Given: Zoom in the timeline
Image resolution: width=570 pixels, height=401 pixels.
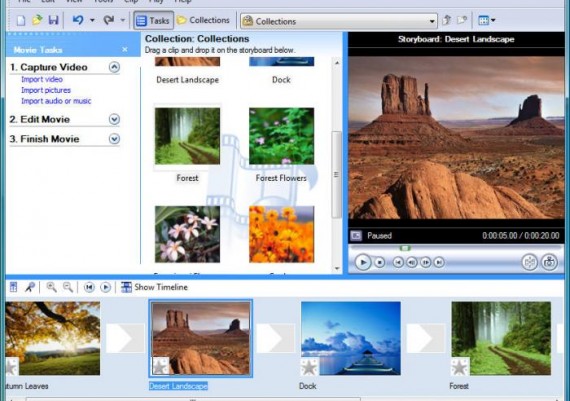Looking at the screenshot, I should (51, 287).
